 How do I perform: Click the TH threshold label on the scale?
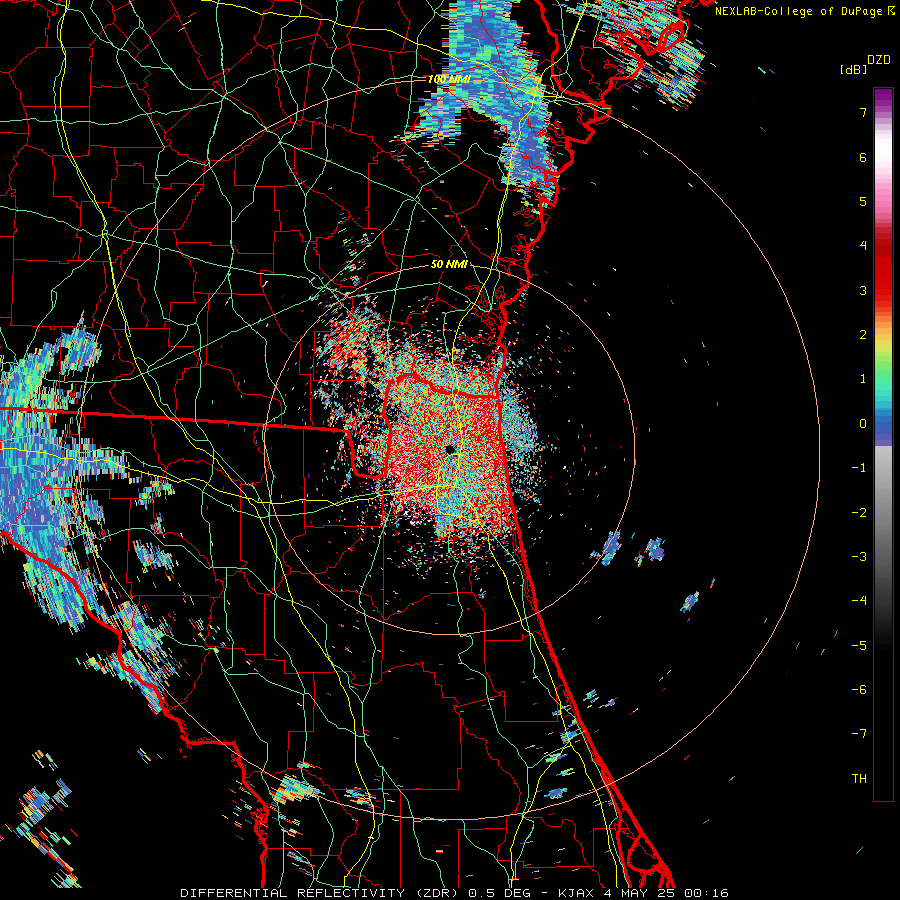tap(859, 779)
